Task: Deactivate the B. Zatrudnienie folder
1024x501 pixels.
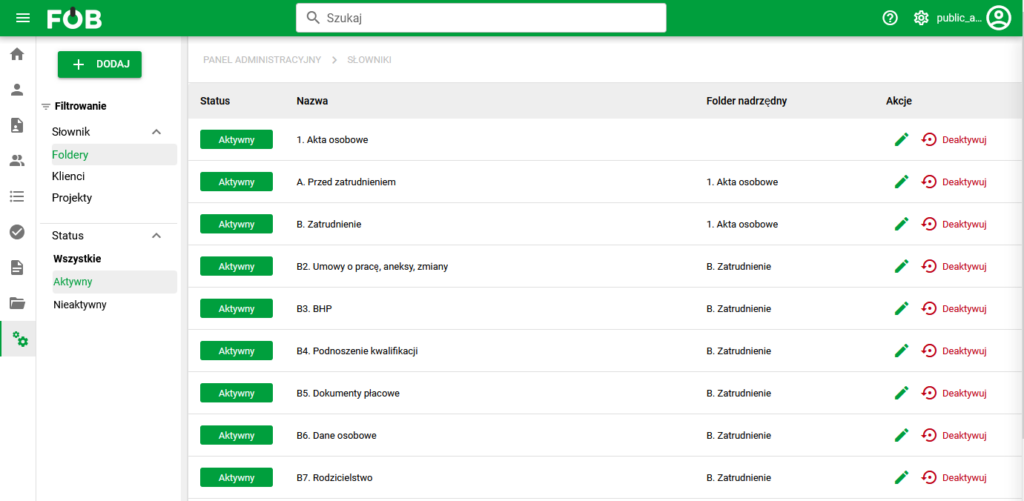Action: 954,224
